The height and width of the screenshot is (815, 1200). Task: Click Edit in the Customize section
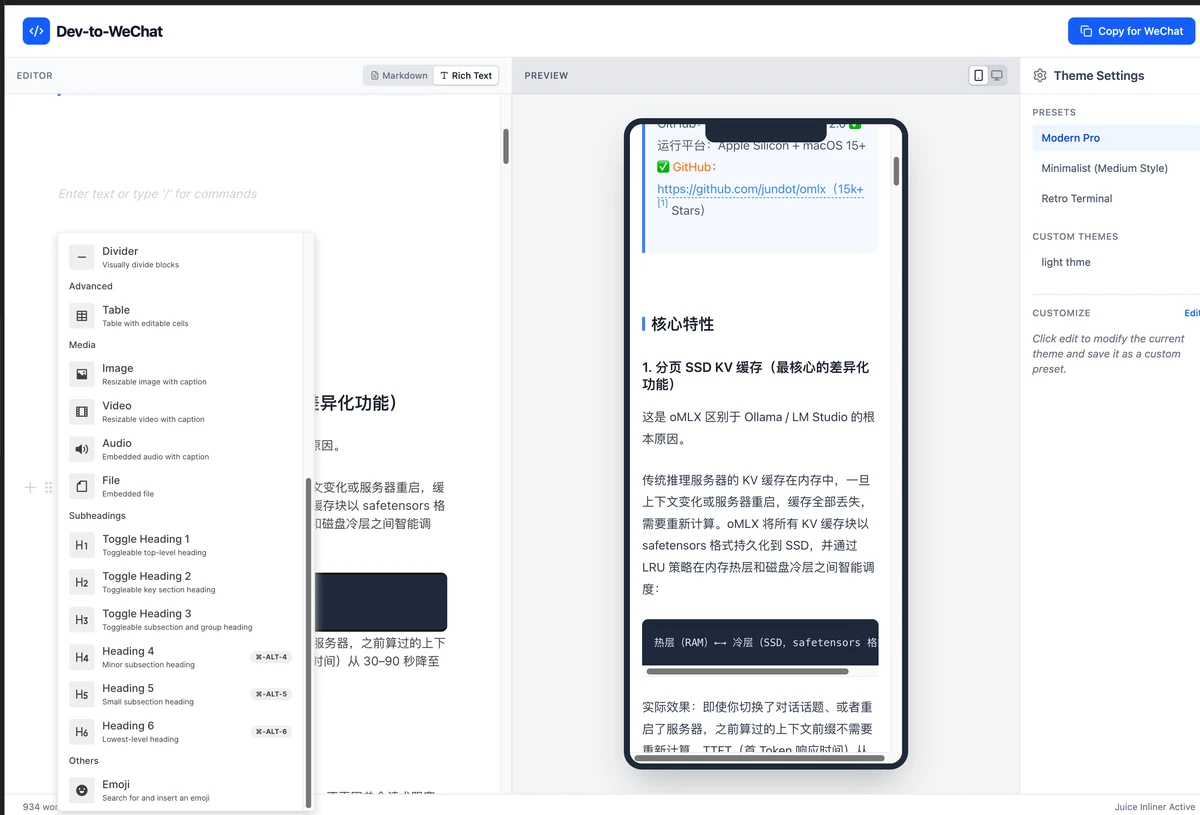point(1192,313)
